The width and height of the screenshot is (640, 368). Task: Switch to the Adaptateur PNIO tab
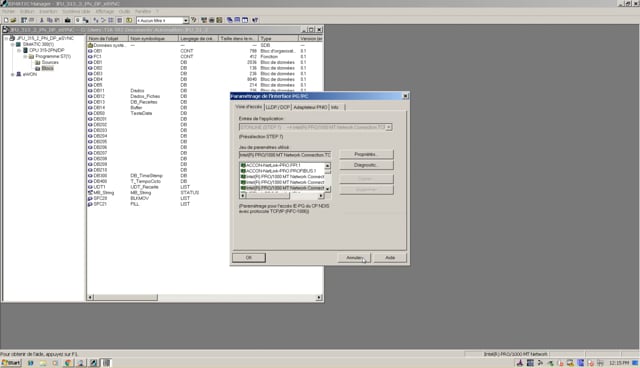(x=310, y=107)
